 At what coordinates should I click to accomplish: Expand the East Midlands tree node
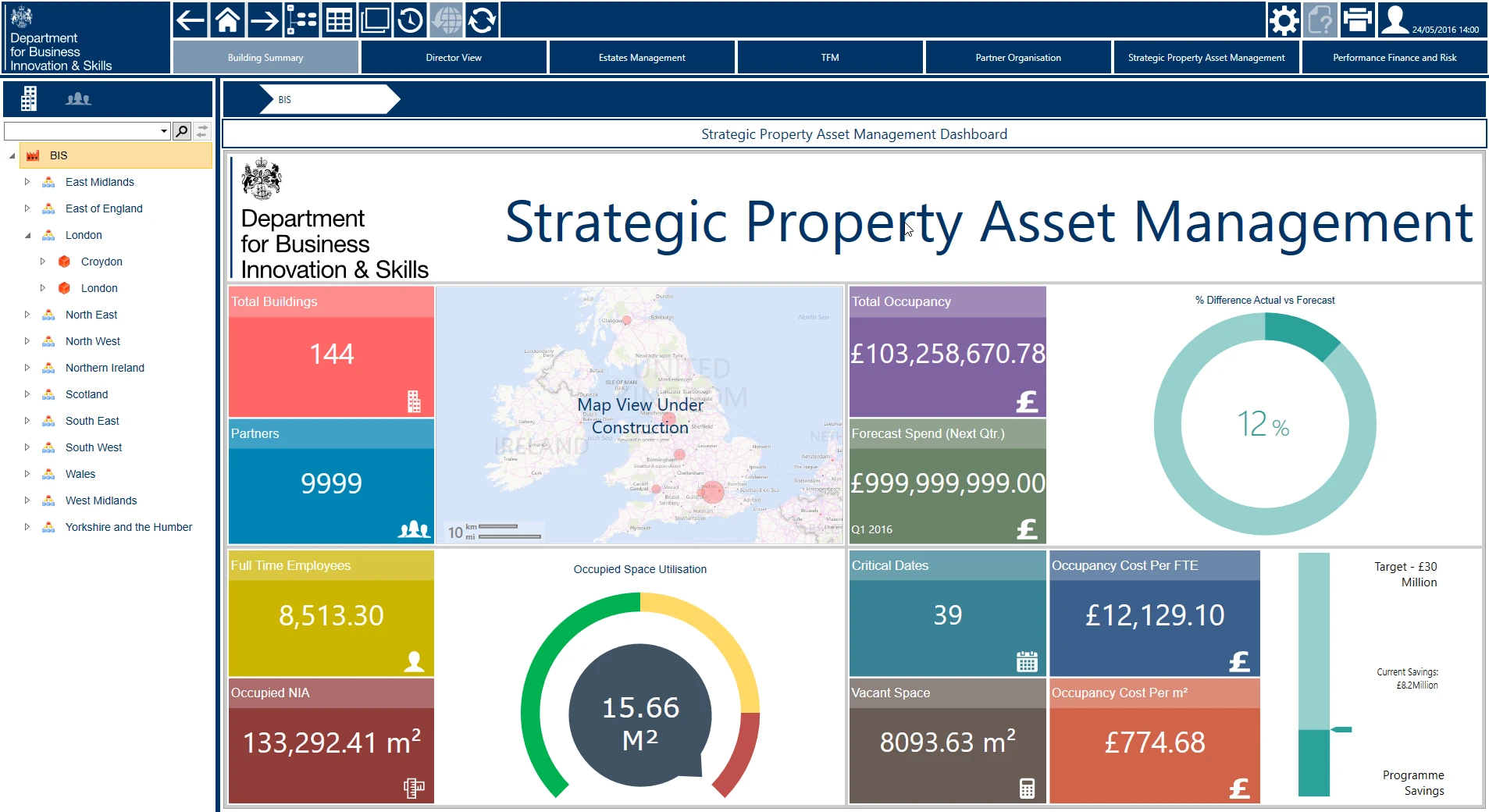click(x=27, y=182)
